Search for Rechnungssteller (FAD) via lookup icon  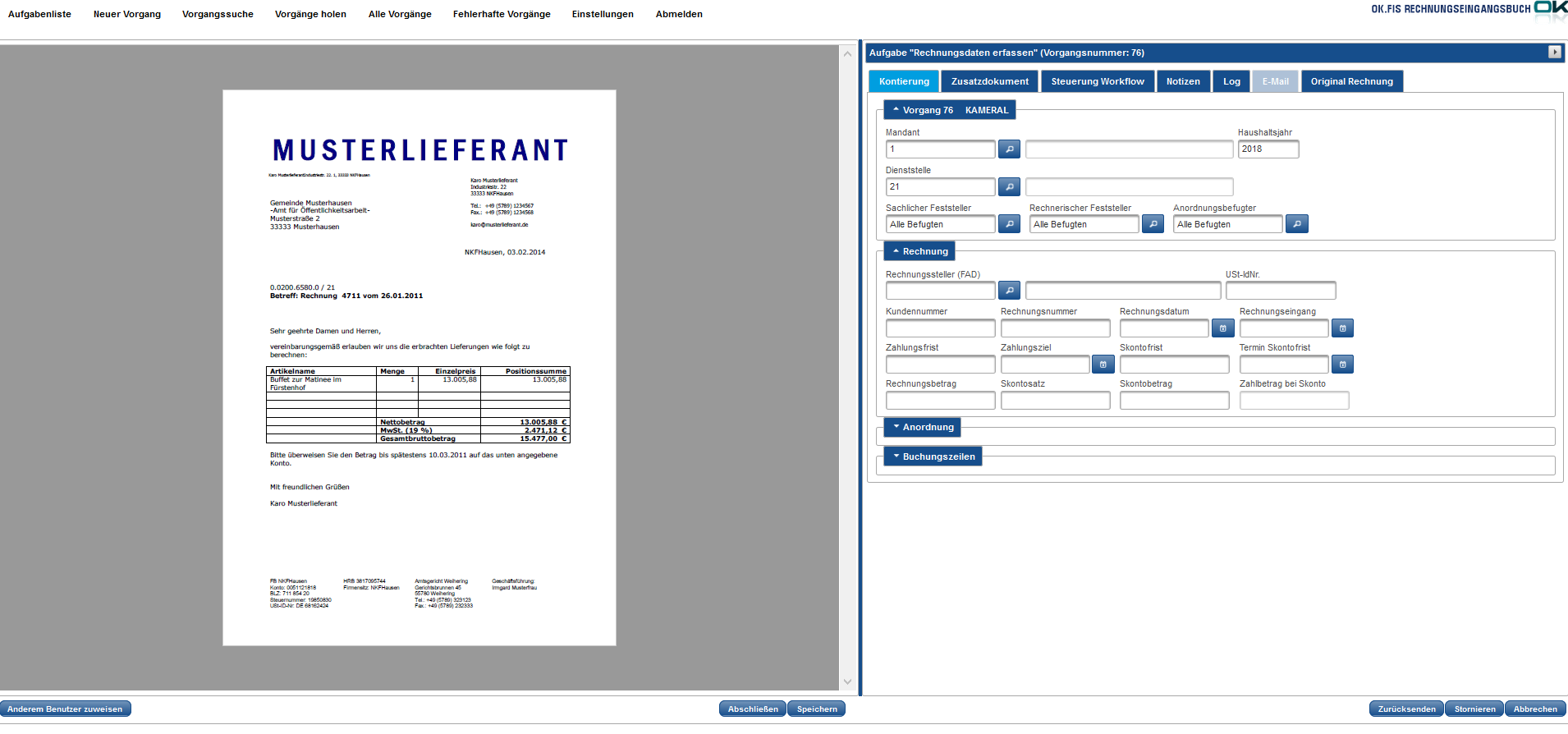1009,291
